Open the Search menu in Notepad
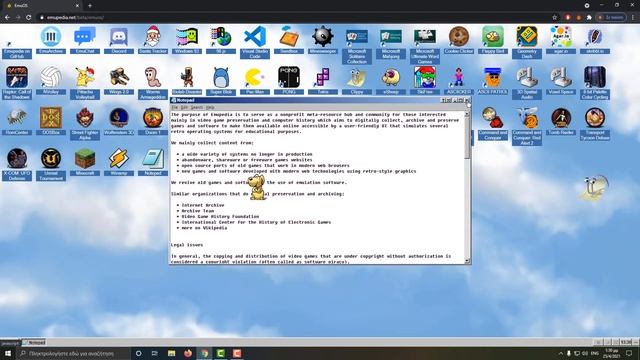The width and height of the screenshot is (640, 360). pos(197,107)
